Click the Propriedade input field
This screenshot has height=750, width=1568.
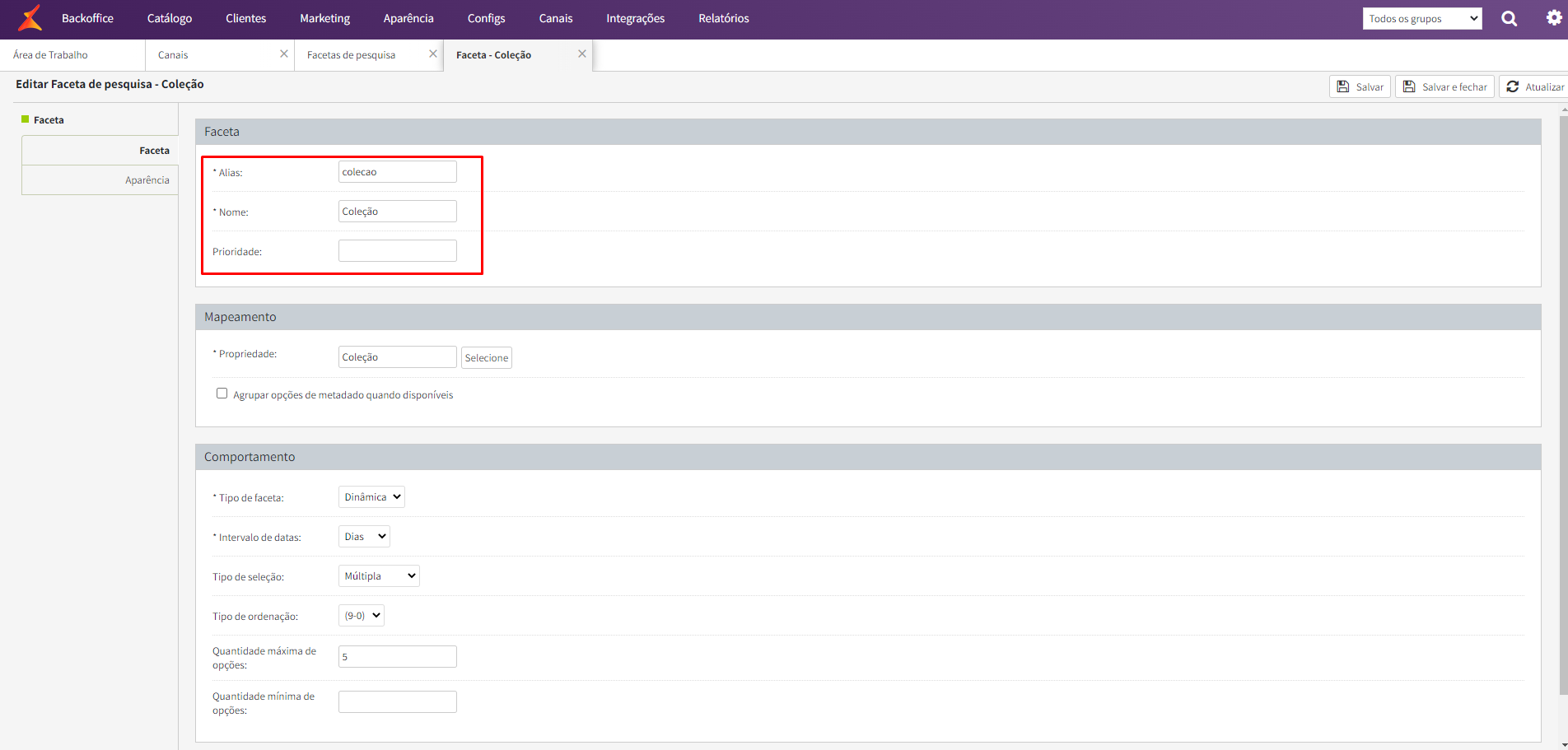point(398,356)
